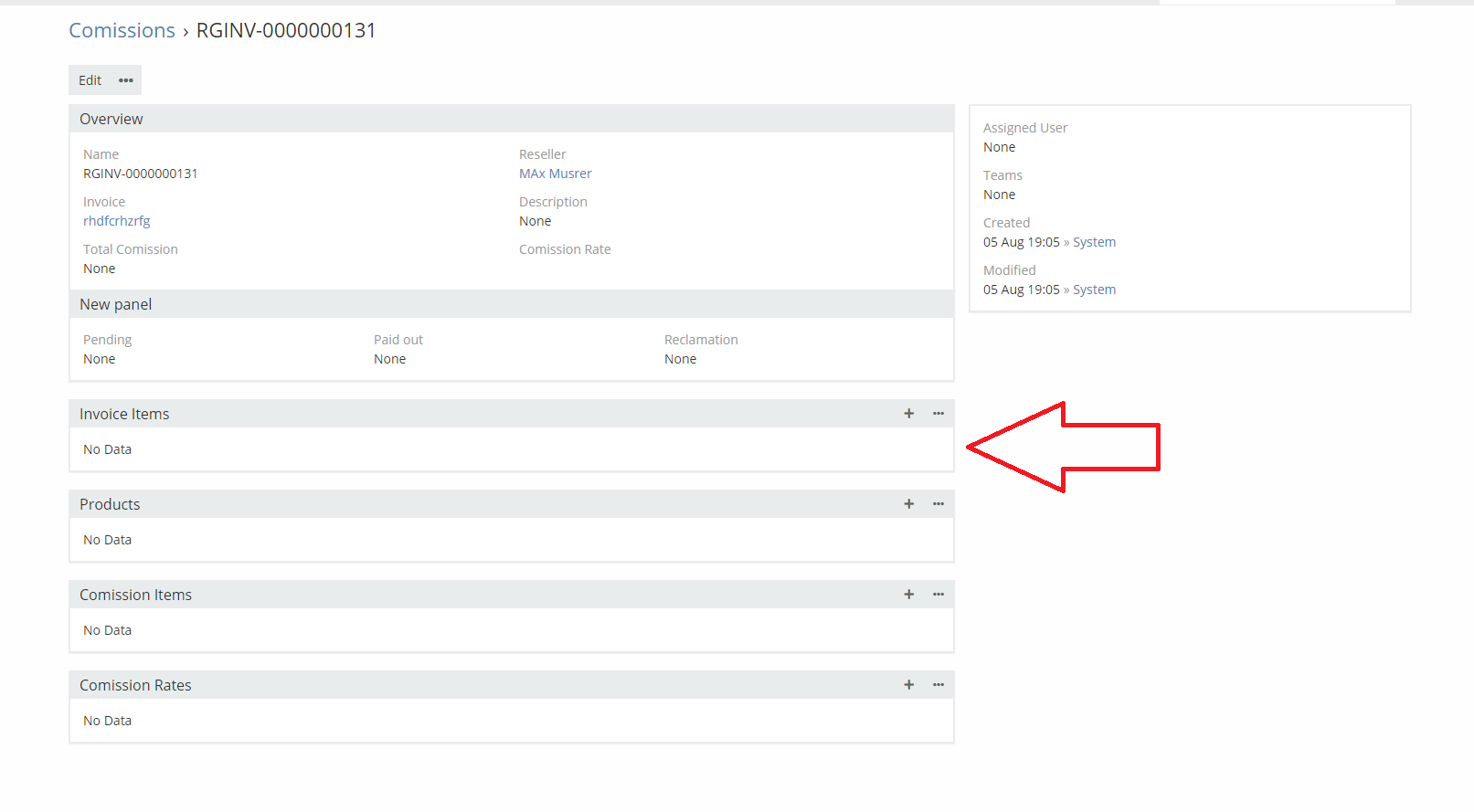Click the Products panel heading

point(110,504)
